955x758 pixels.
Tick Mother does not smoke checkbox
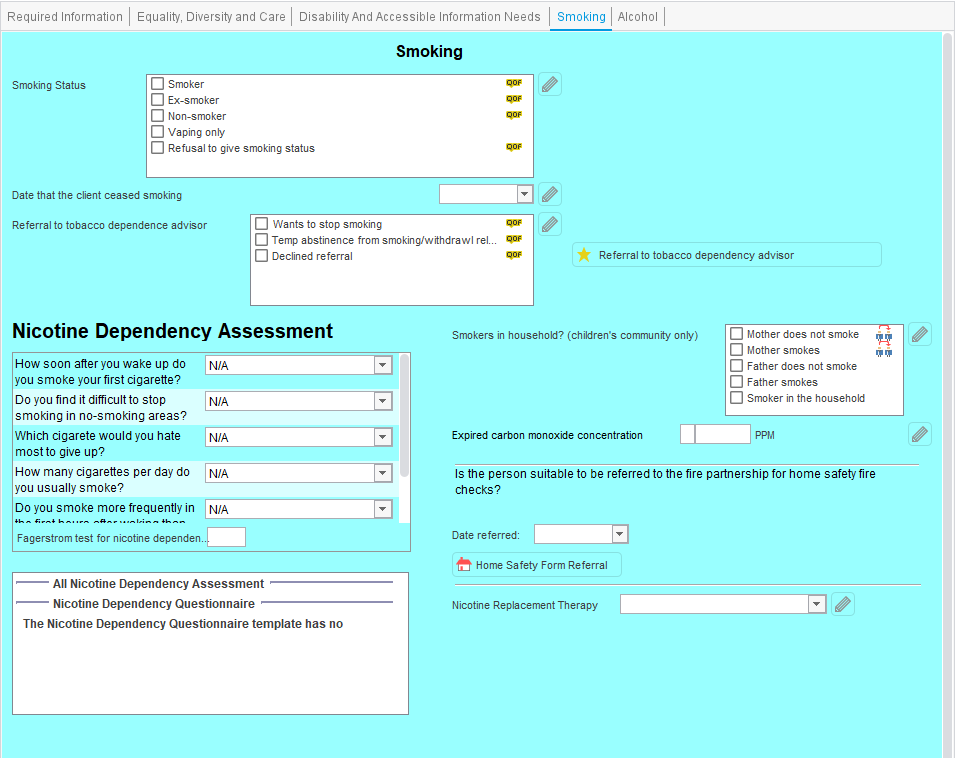coord(736,334)
